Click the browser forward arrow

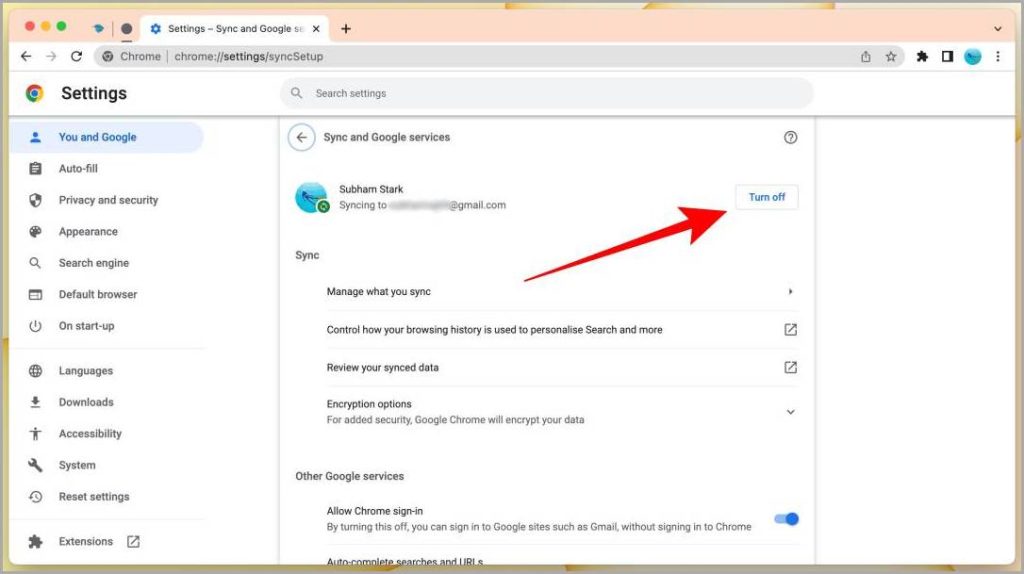[51, 56]
